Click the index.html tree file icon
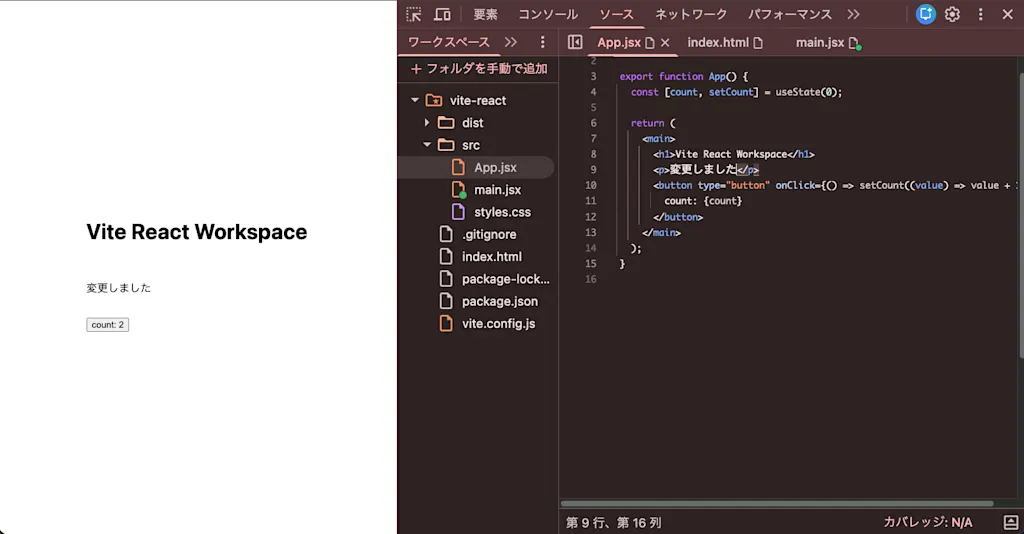This screenshot has height=534, width=1024. tap(446, 257)
